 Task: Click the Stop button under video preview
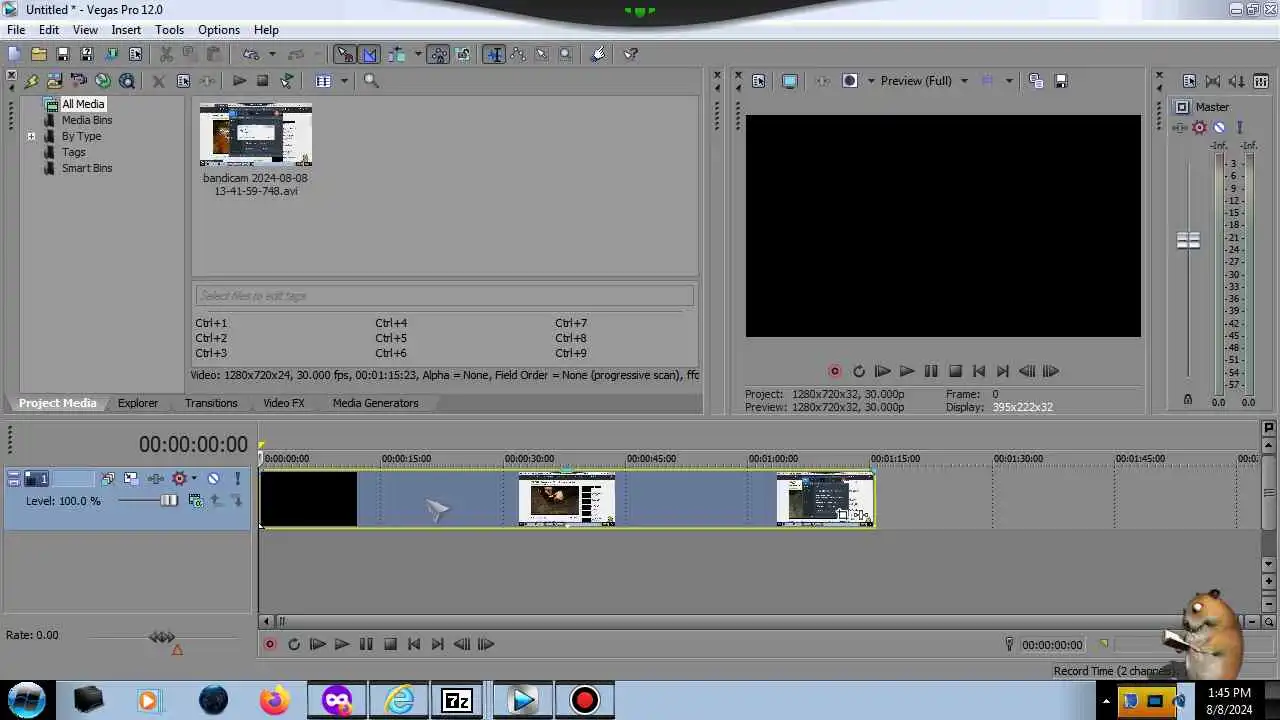(955, 371)
